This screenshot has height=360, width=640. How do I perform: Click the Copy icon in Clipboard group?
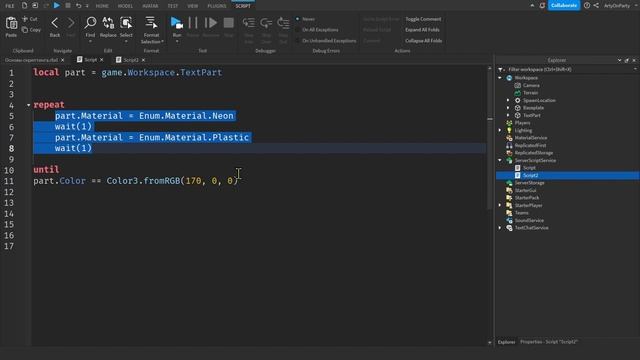click(25, 30)
